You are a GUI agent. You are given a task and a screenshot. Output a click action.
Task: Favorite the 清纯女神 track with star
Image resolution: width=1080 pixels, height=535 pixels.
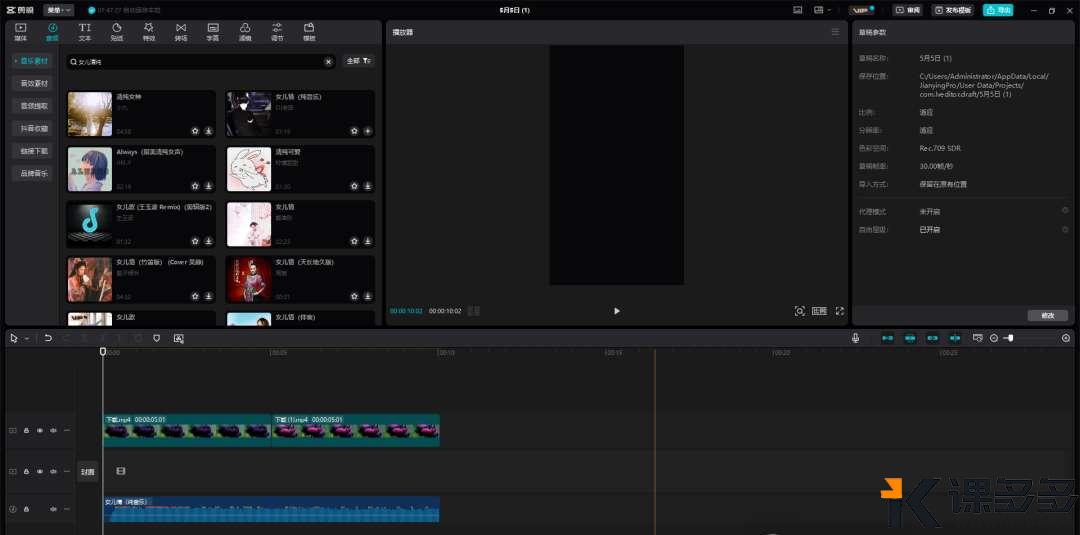pos(195,131)
